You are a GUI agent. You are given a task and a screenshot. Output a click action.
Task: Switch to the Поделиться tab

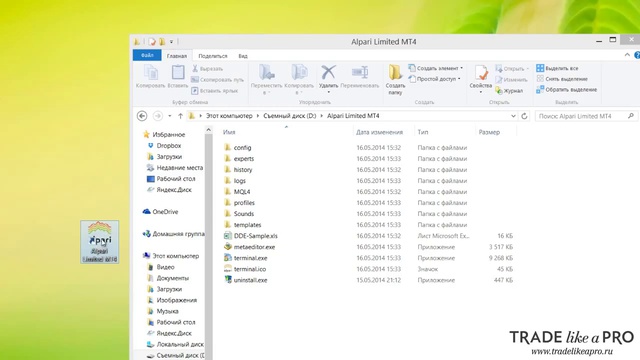(213, 56)
